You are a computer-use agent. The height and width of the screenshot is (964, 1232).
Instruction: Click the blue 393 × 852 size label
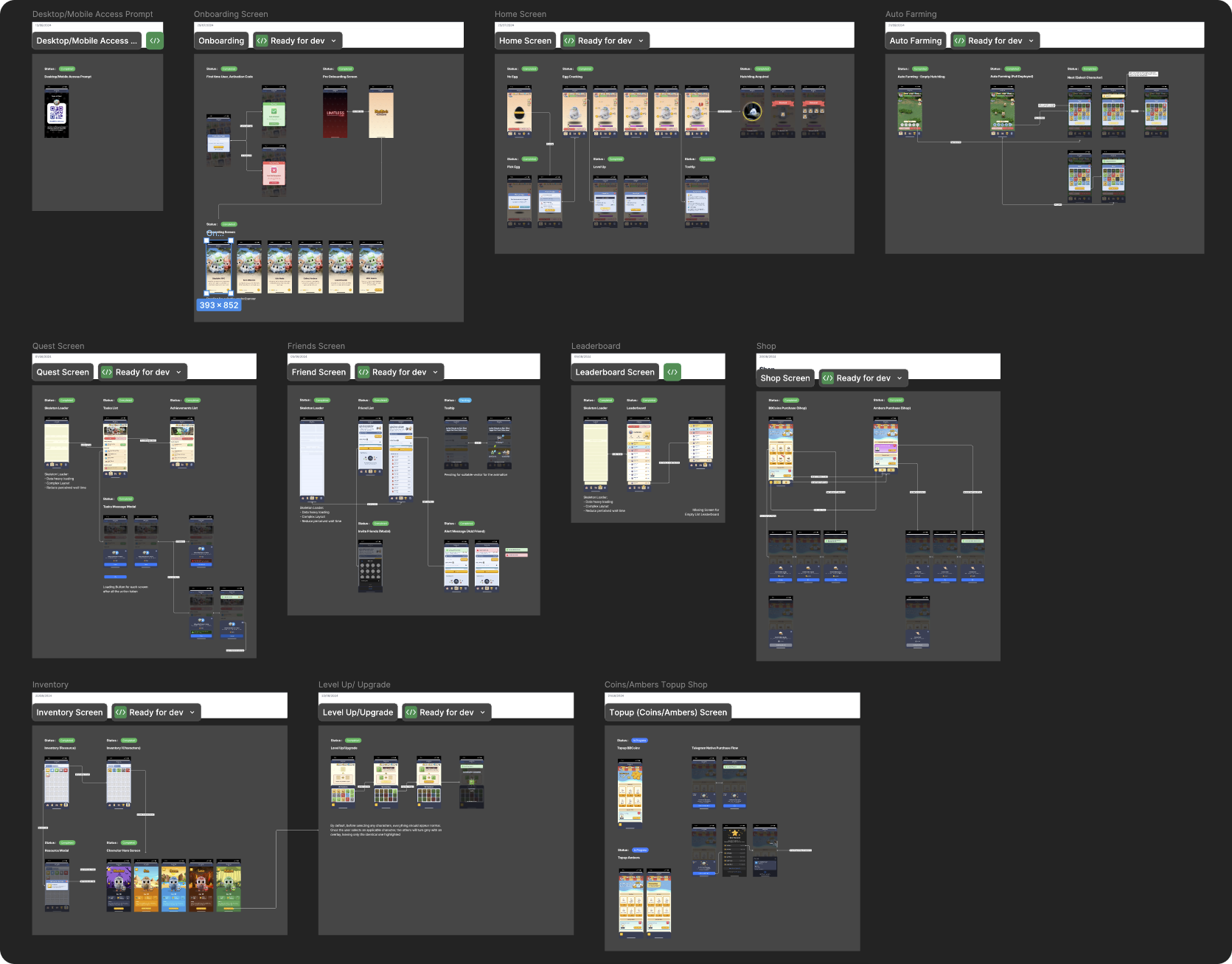[219, 305]
